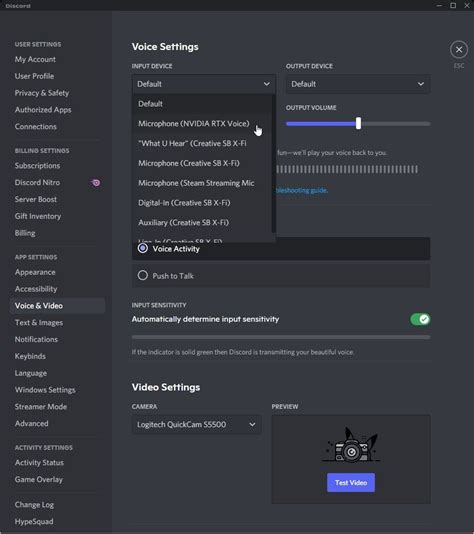
Task: Adjust the Output Volume slider handle
Action: 358,123
